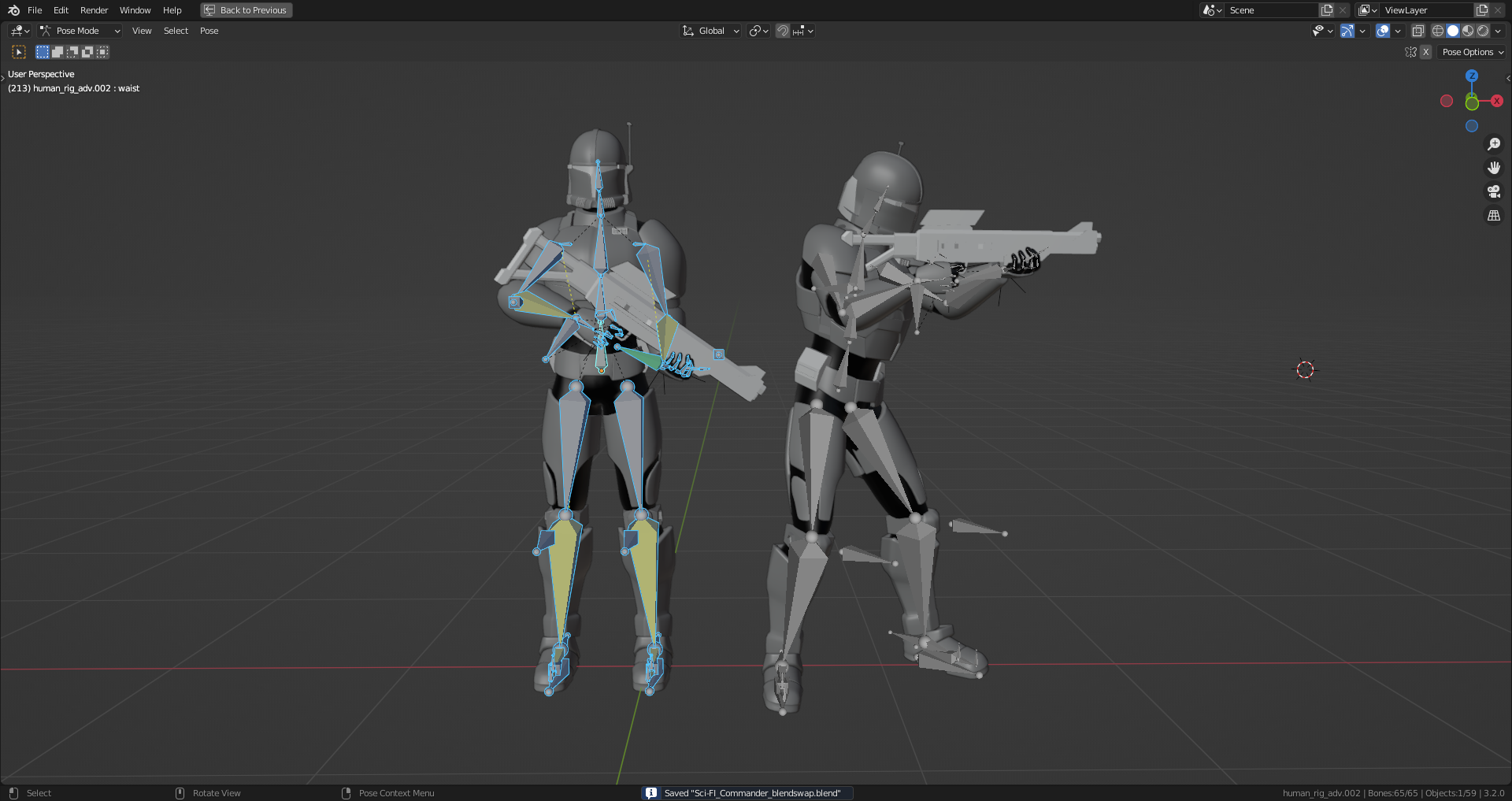The width and height of the screenshot is (1512, 801).
Task: Open the Global transform orientation dropdown
Action: 709,31
